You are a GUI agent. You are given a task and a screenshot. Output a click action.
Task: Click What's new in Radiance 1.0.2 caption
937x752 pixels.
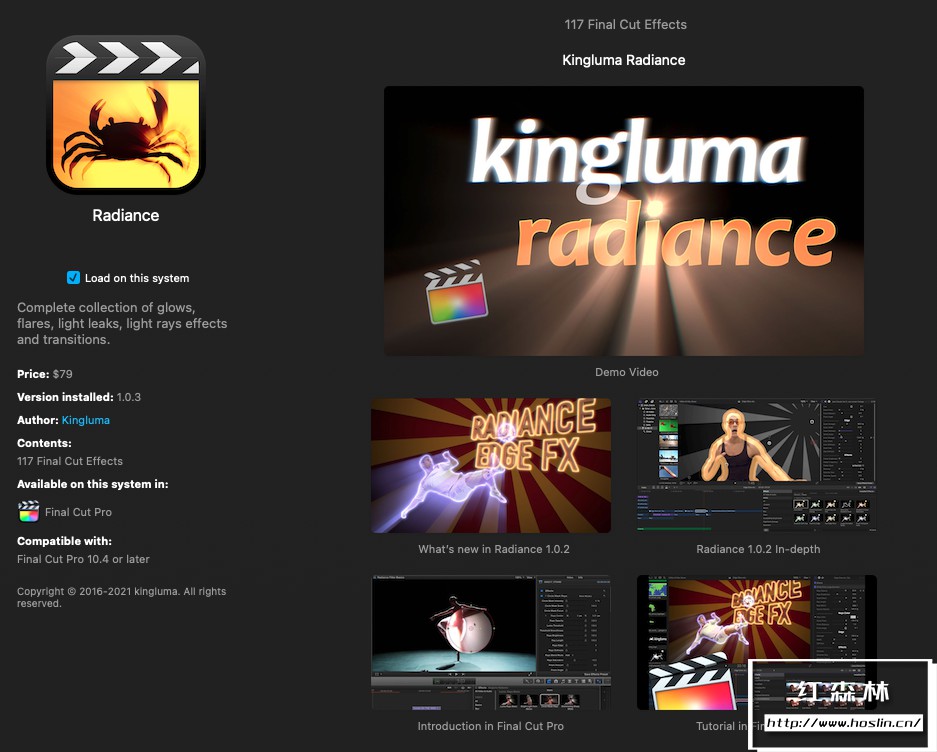pos(494,549)
